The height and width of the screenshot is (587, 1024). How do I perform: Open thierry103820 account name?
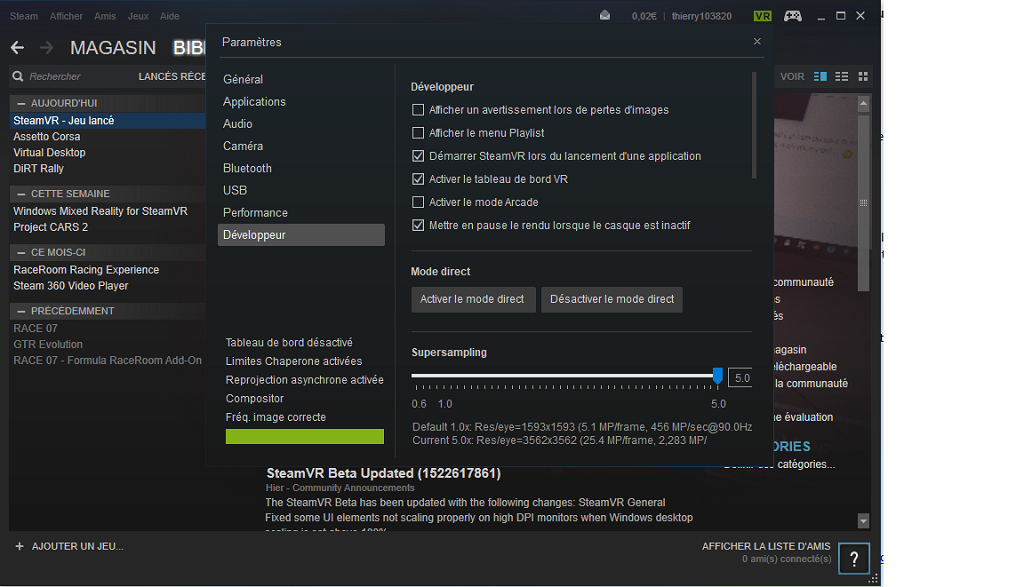click(x=701, y=16)
